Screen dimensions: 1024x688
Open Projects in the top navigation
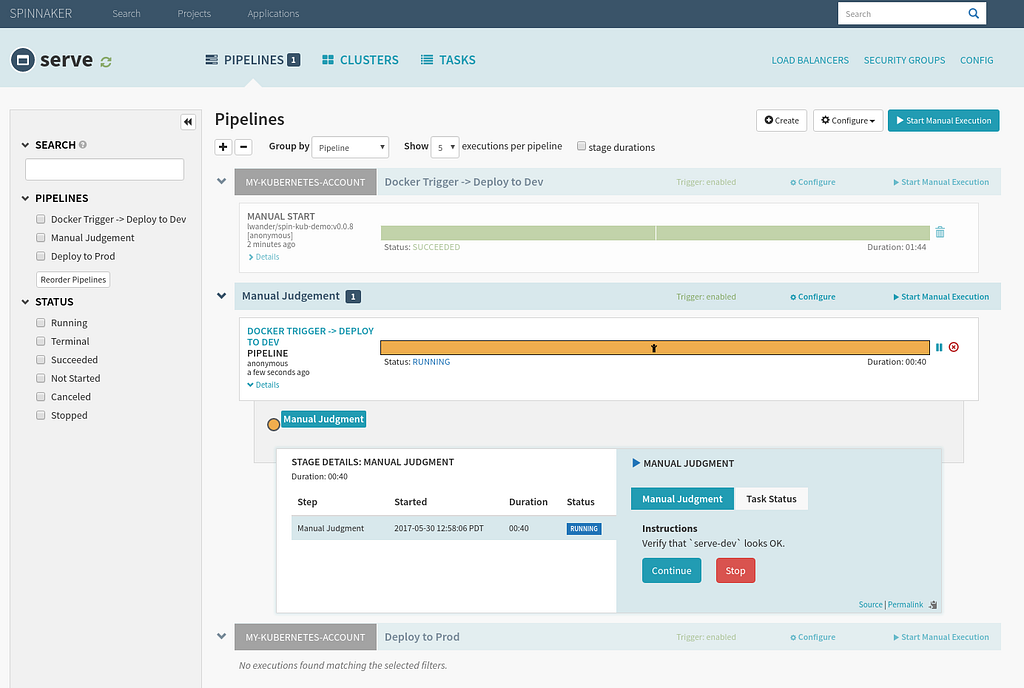point(194,14)
